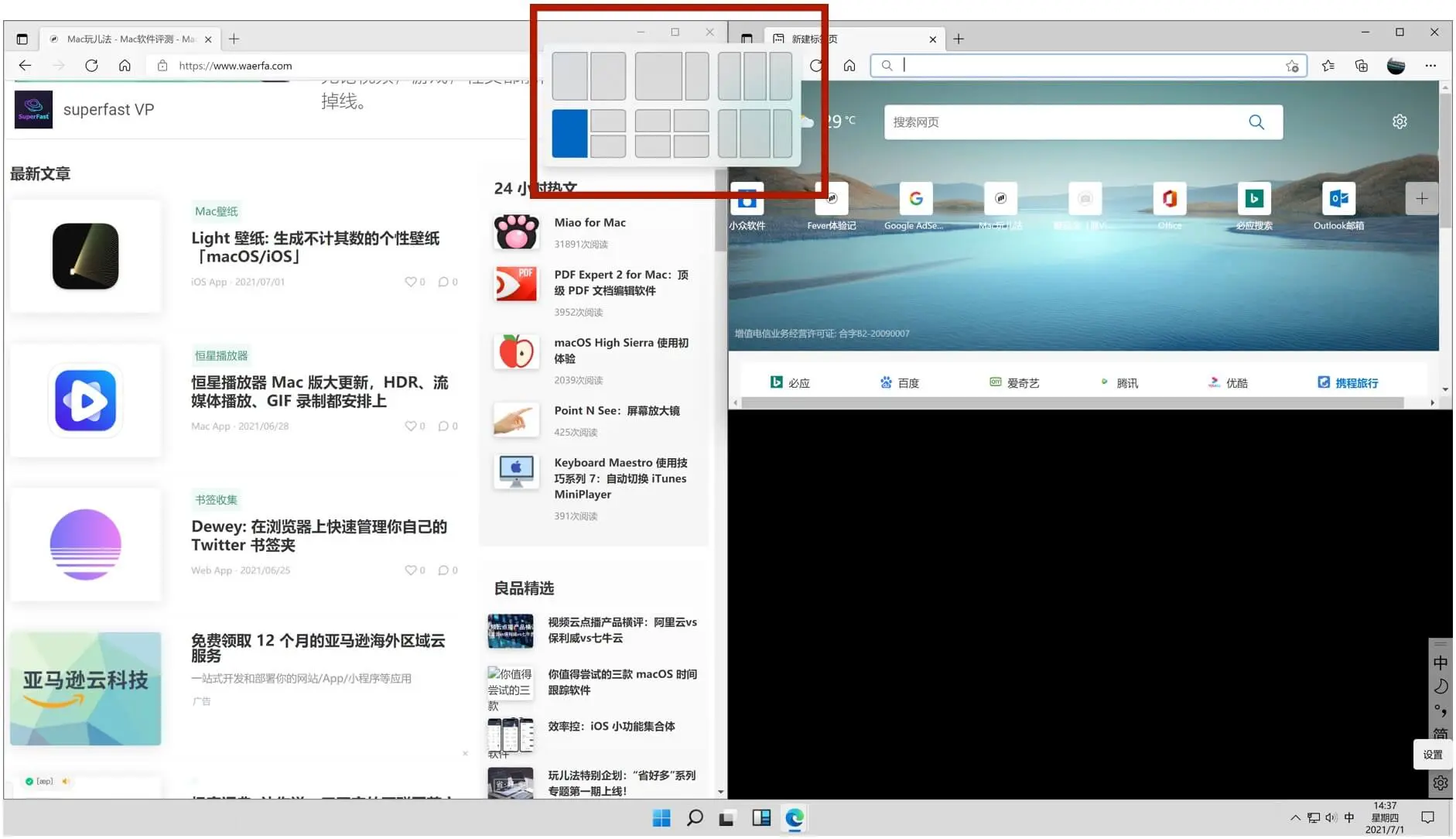This screenshot has height=839, width=1456.
Task: Open Windows Start menu
Action: [x=661, y=818]
